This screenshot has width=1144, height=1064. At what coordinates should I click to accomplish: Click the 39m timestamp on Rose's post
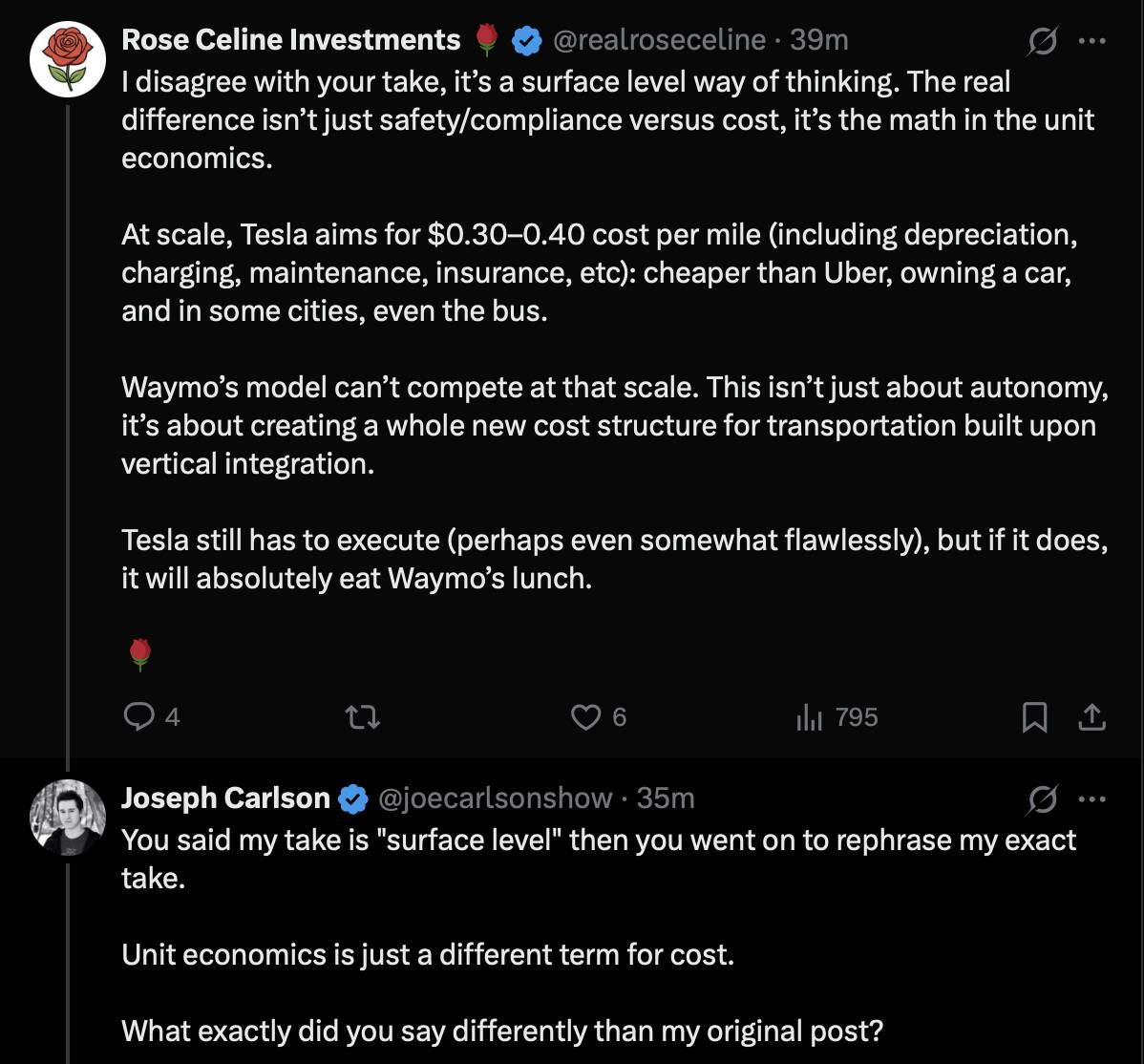point(819,39)
